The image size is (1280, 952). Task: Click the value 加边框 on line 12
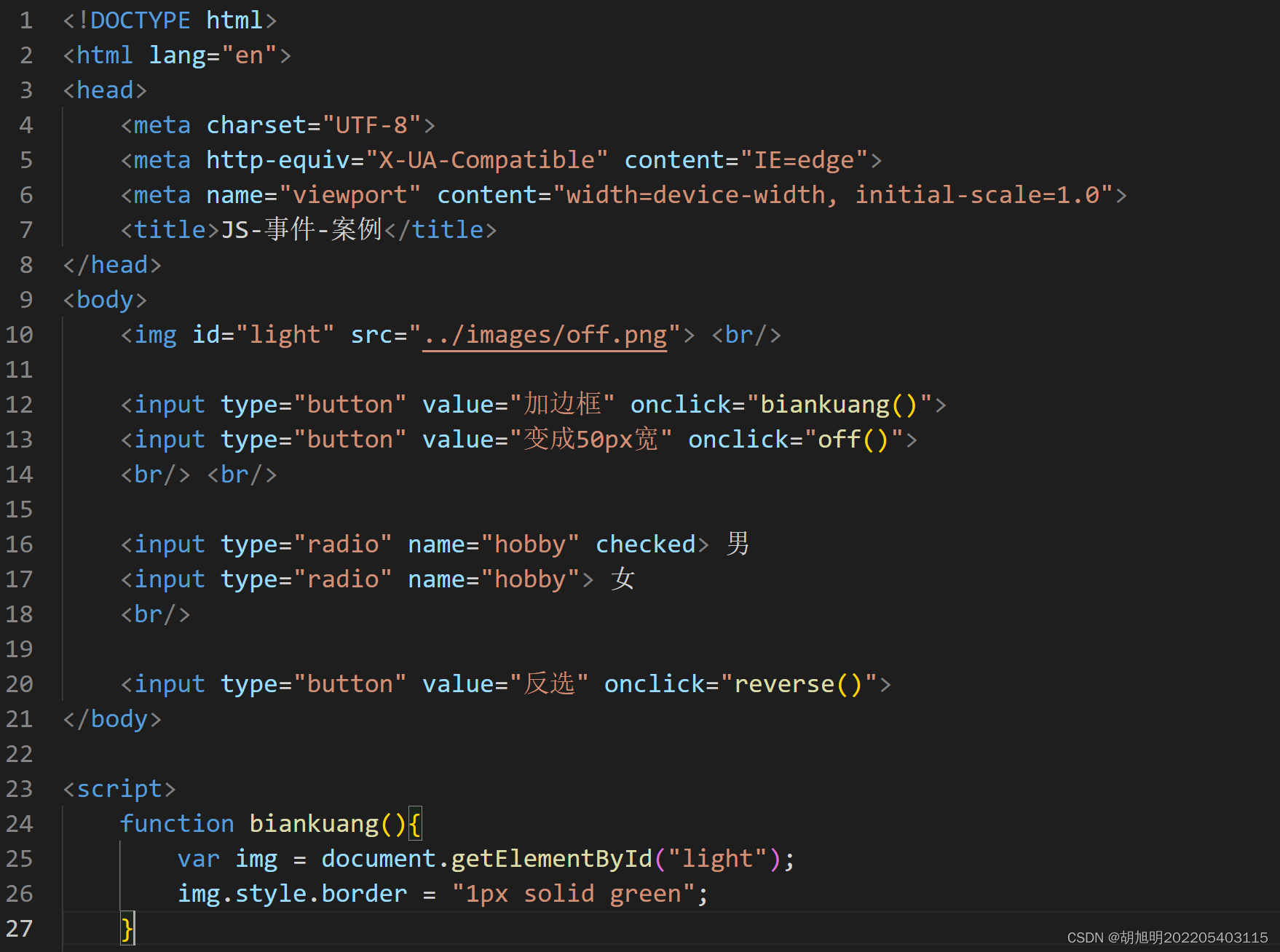click(563, 404)
